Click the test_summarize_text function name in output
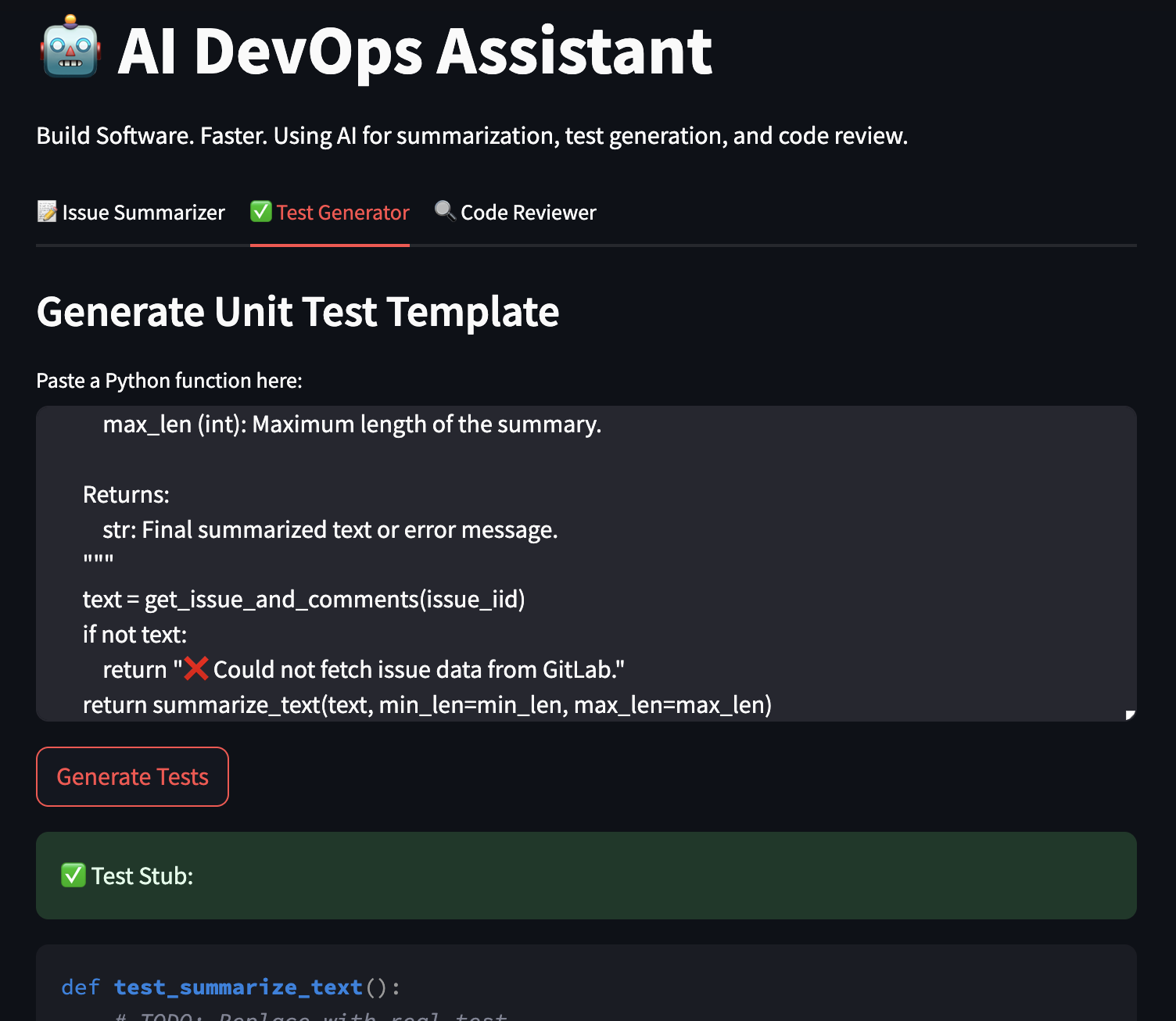1176x1021 pixels. (238, 987)
